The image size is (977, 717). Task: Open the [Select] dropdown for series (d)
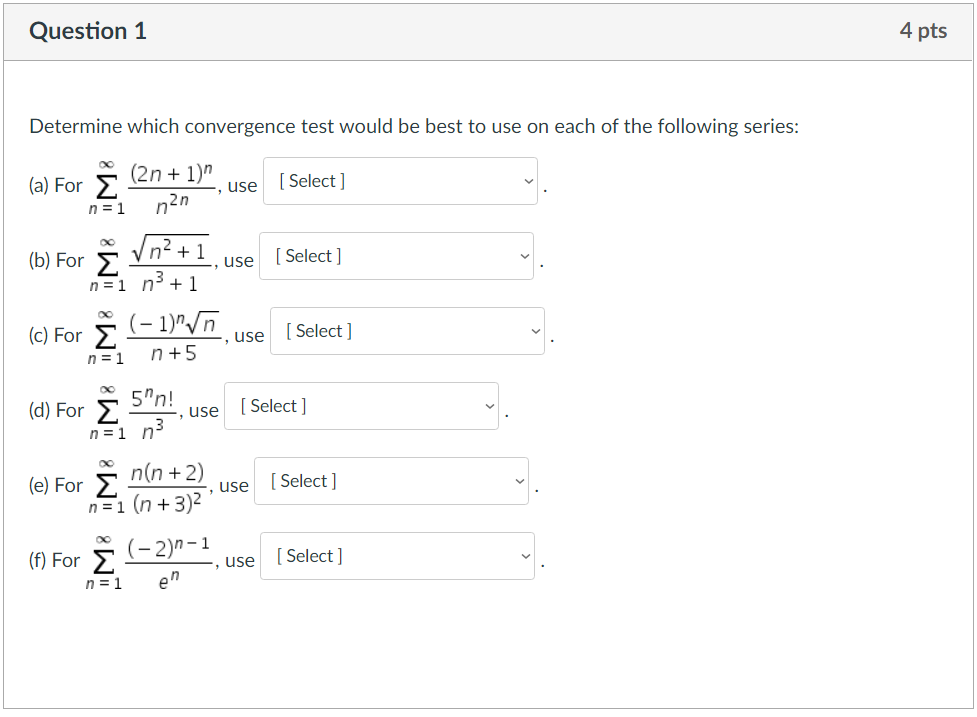click(x=361, y=406)
